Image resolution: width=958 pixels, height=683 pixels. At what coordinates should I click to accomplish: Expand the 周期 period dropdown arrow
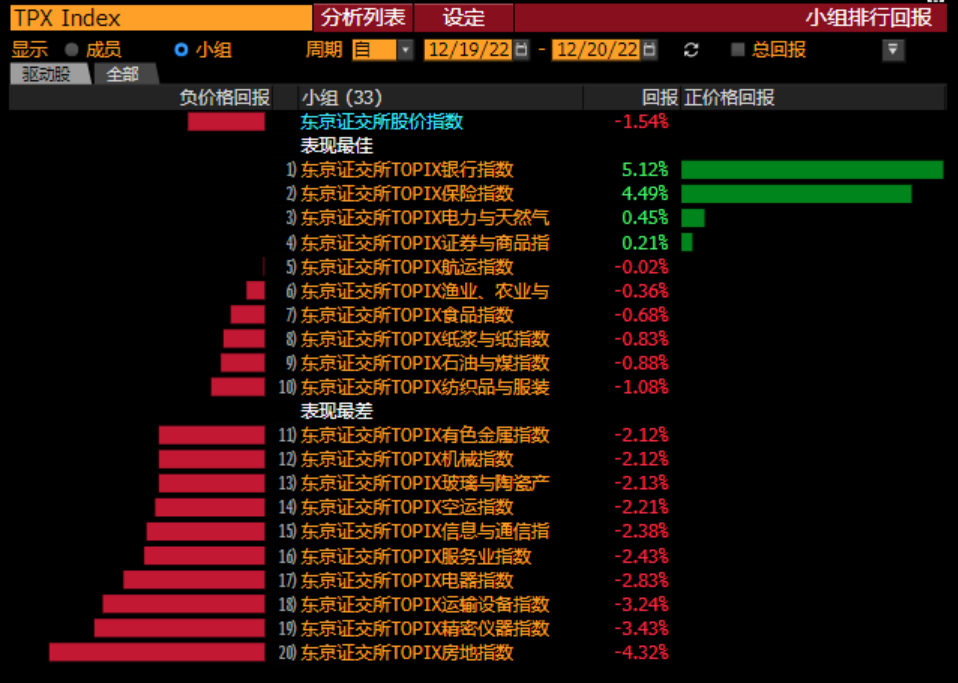pyautogui.click(x=405, y=50)
